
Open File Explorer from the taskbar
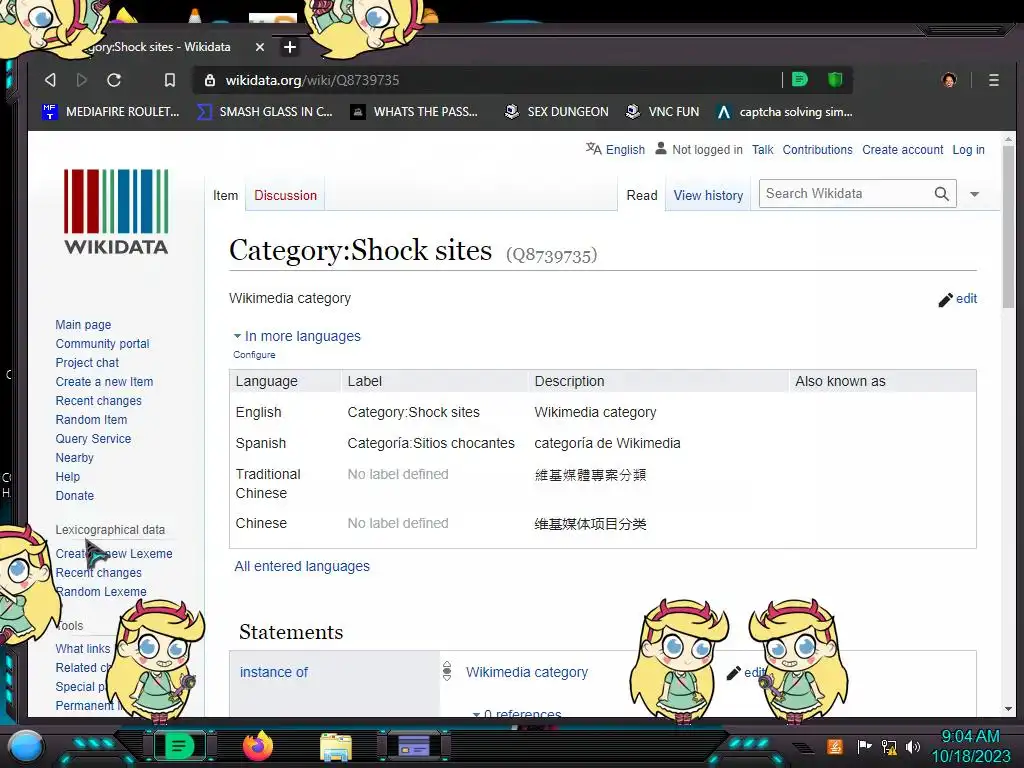pos(336,746)
